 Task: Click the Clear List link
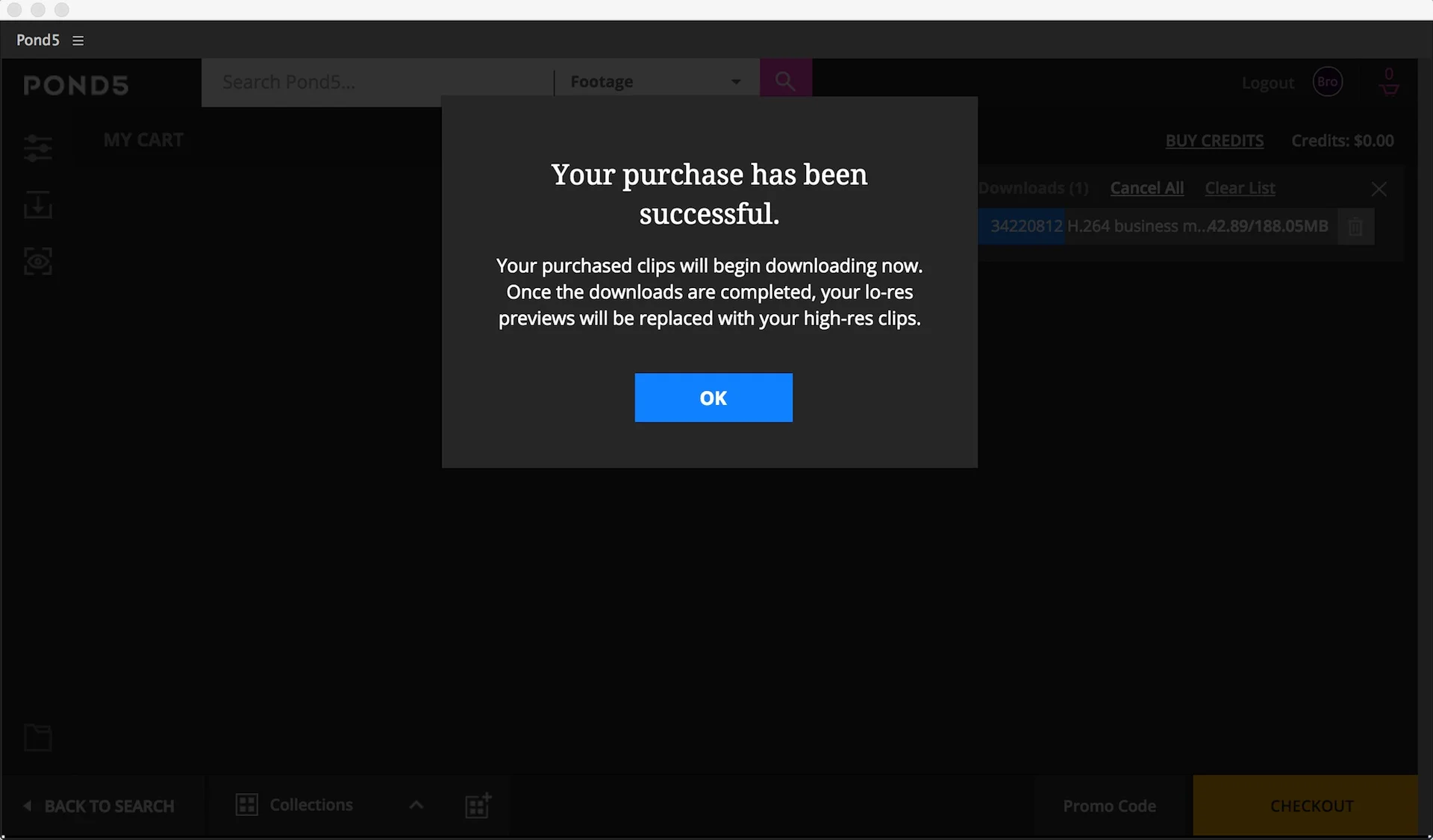(x=1240, y=188)
